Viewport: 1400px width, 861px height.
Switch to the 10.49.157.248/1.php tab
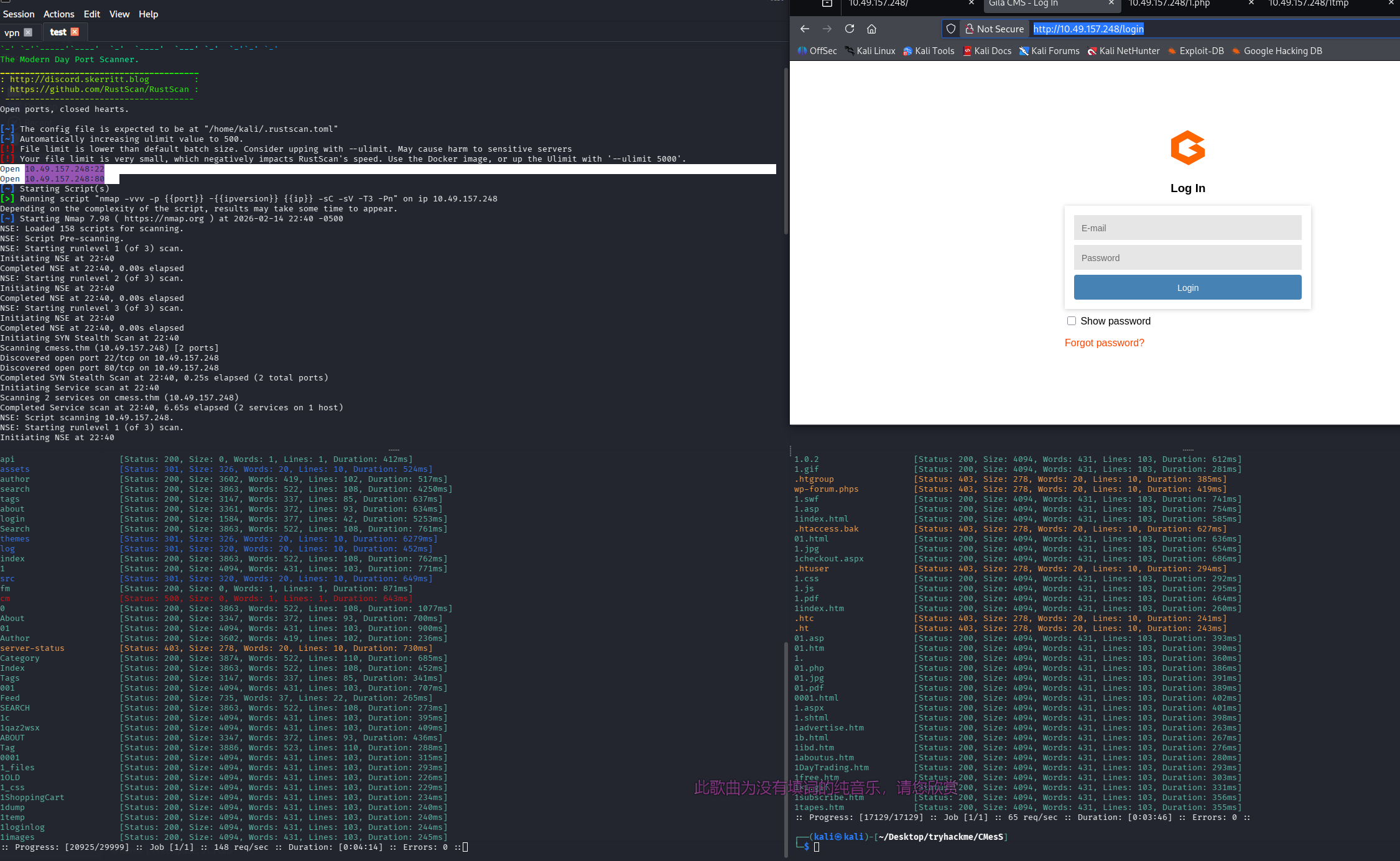coord(1169,4)
